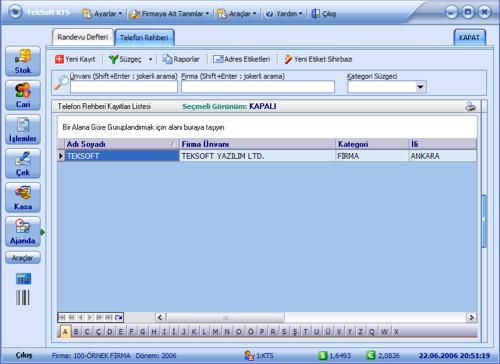This screenshot has height=364, width=500.
Task: Open the Stok module from sidebar
Action: [x=23, y=61]
